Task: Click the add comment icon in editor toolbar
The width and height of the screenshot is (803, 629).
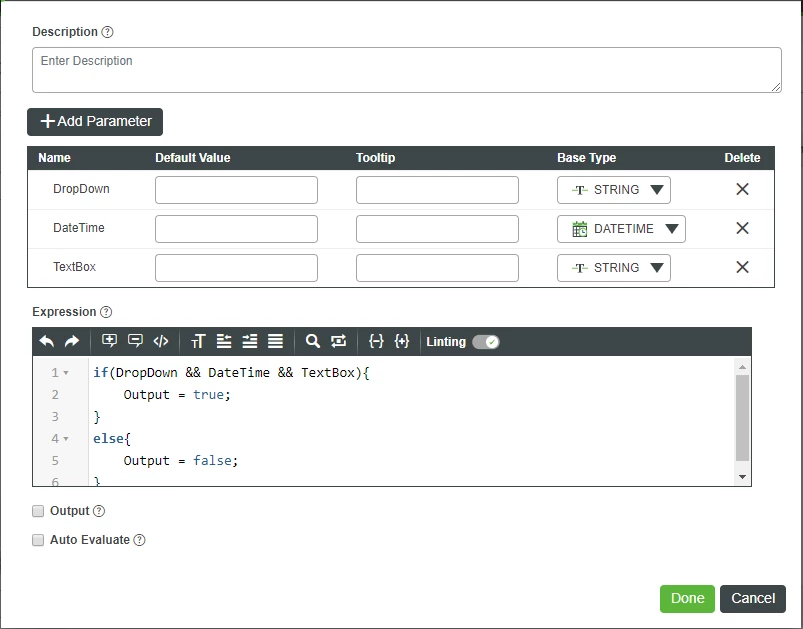Action: pos(109,341)
